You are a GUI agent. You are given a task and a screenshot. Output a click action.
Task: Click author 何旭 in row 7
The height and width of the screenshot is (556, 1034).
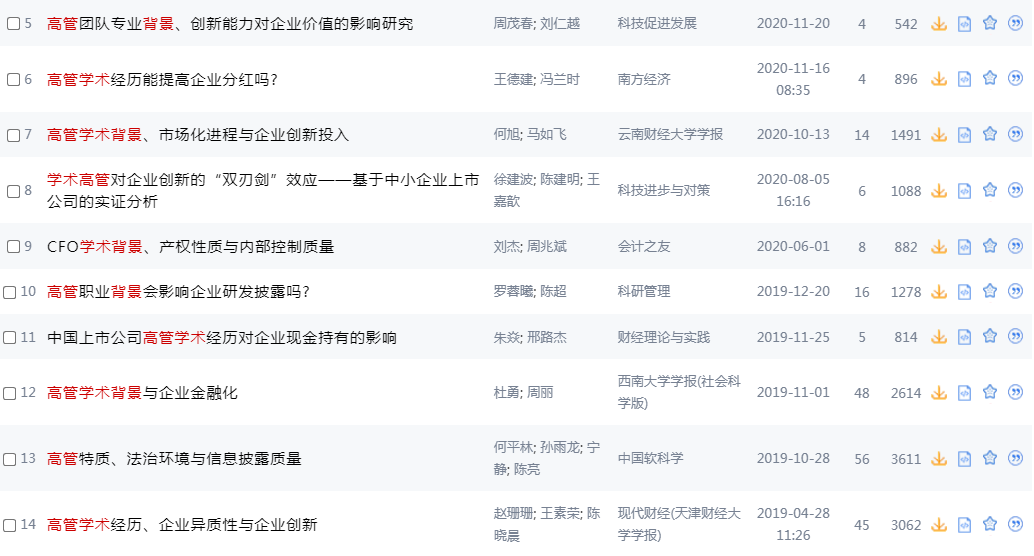pyautogui.click(x=506, y=135)
